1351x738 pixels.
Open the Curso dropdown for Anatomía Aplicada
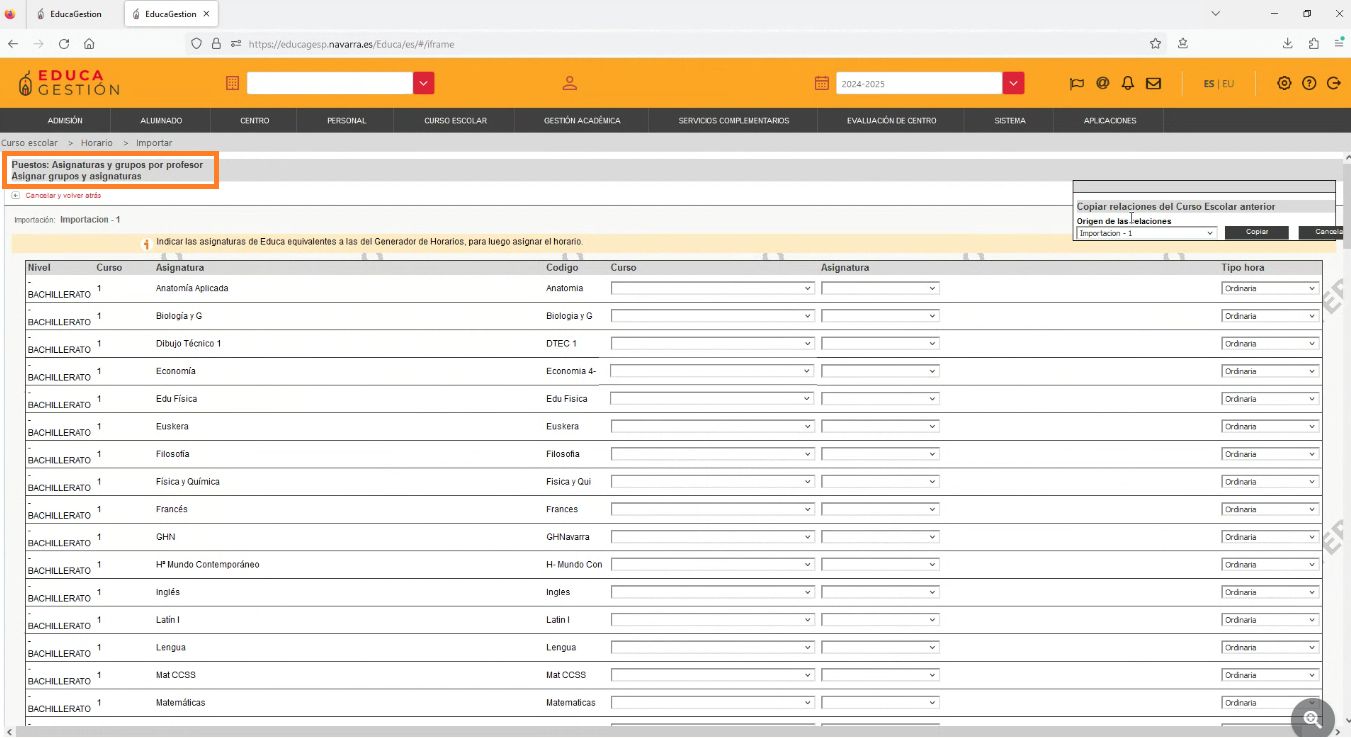pos(714,288)
